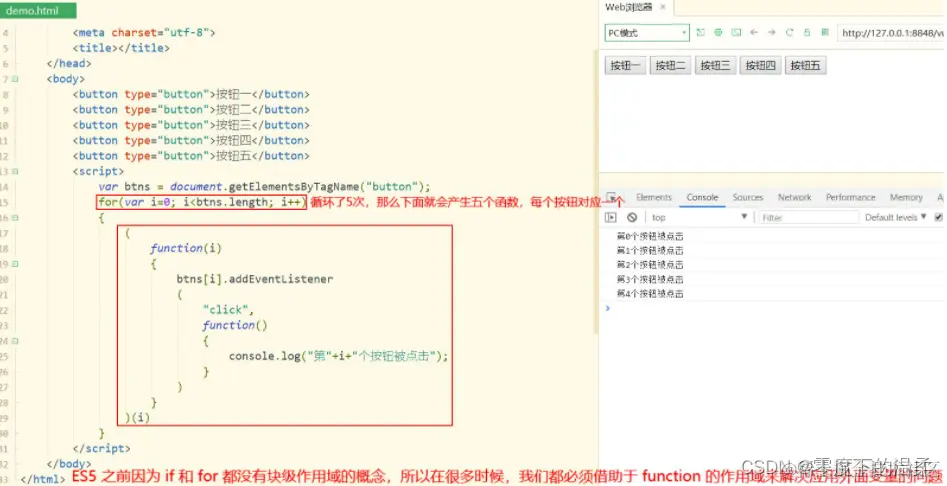Screen dimensions: 947x486
Task: Collapse the script tag fold marker
Action: click(x=15, y=171)
